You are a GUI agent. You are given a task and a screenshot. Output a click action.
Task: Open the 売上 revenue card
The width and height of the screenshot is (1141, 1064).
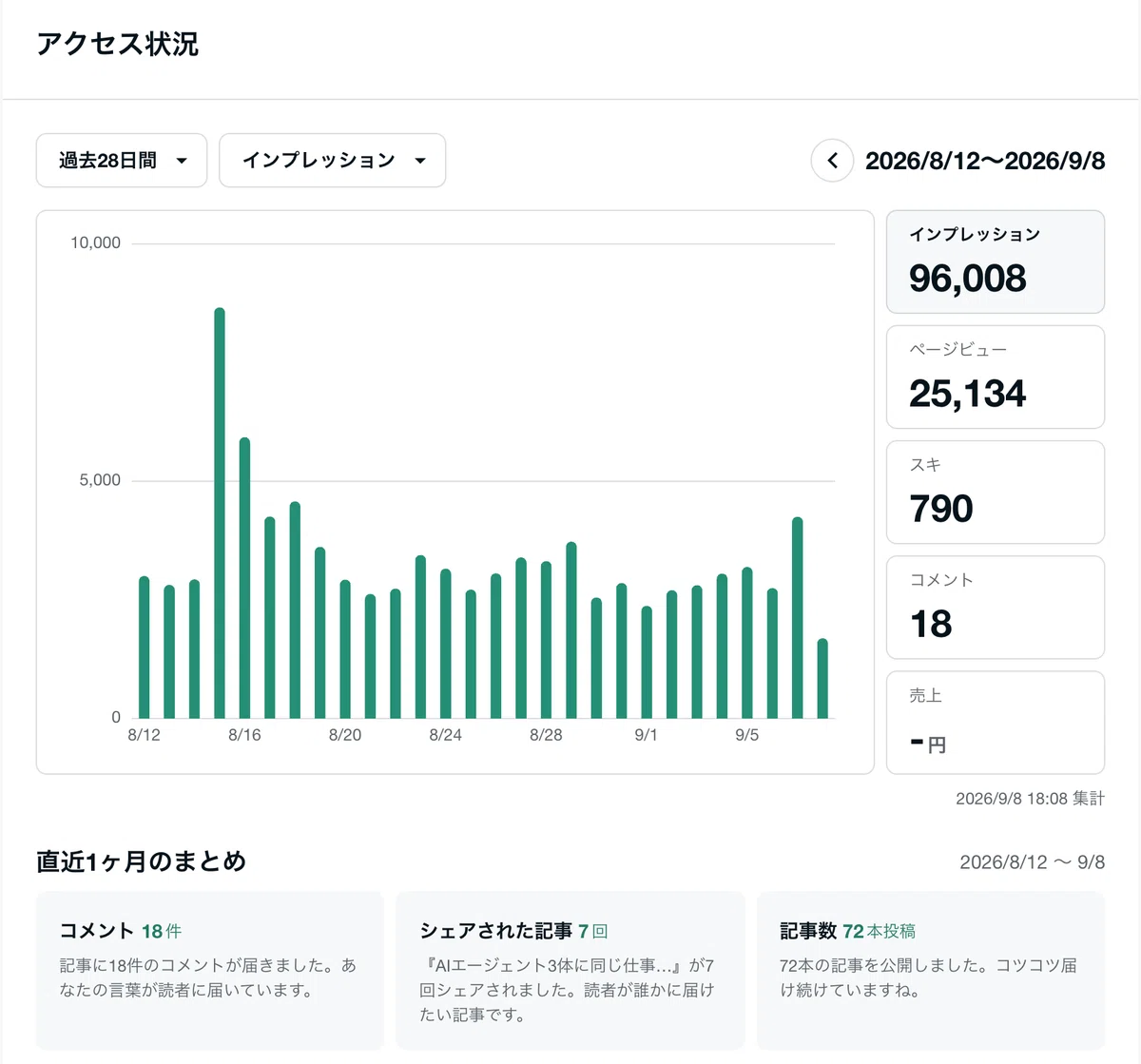[996, 723]
